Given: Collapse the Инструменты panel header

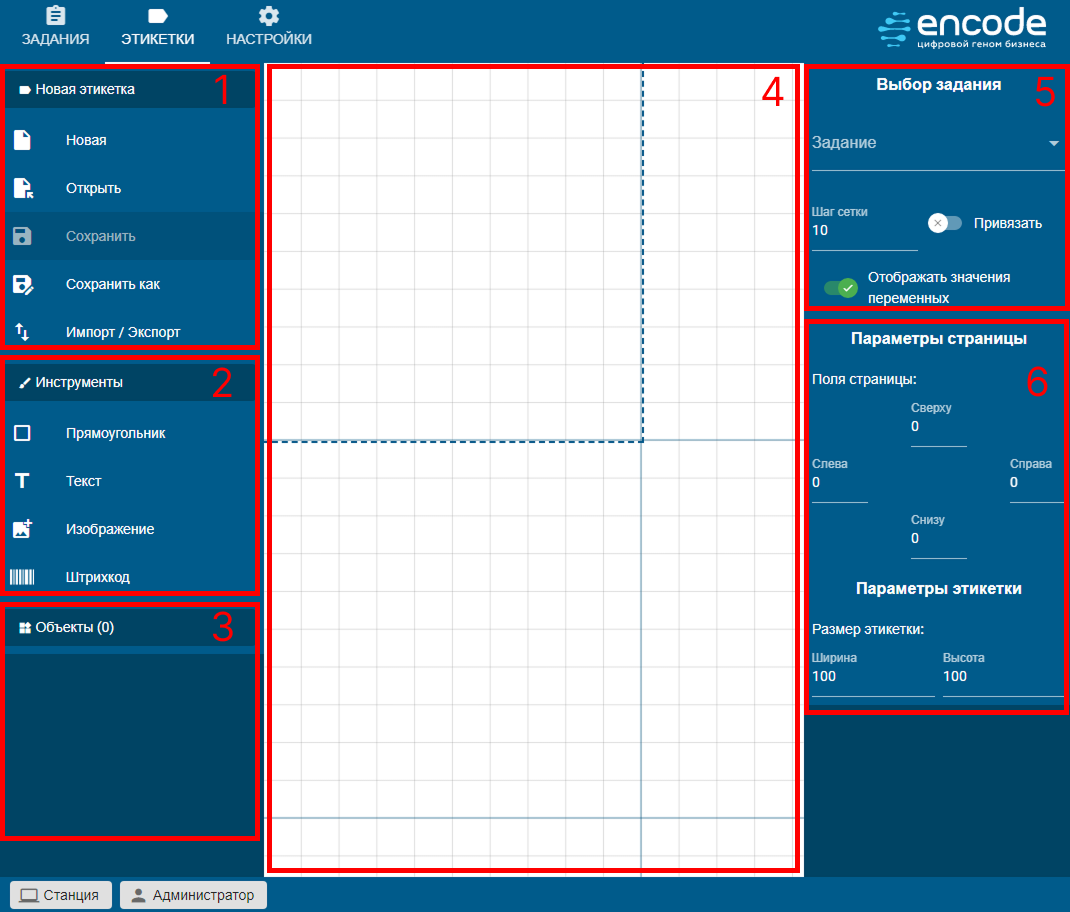Looking at the screenshot, I should [131, 382].
